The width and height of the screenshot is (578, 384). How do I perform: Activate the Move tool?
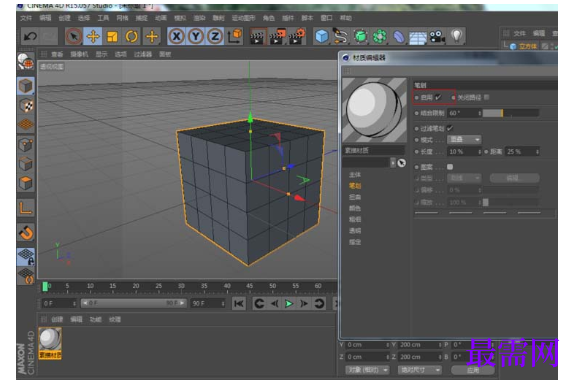(93, 36)
